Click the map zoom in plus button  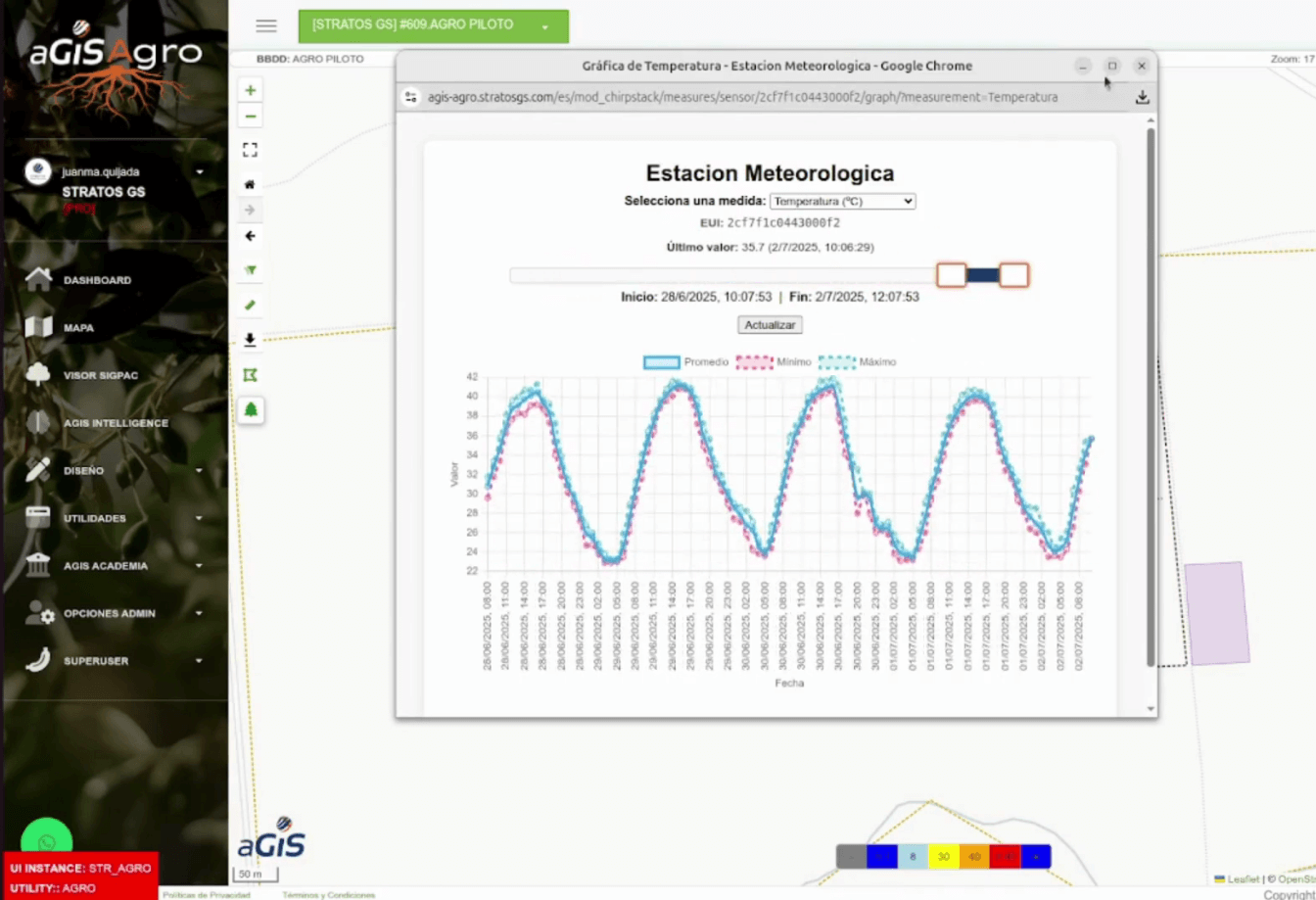[251, 90]
